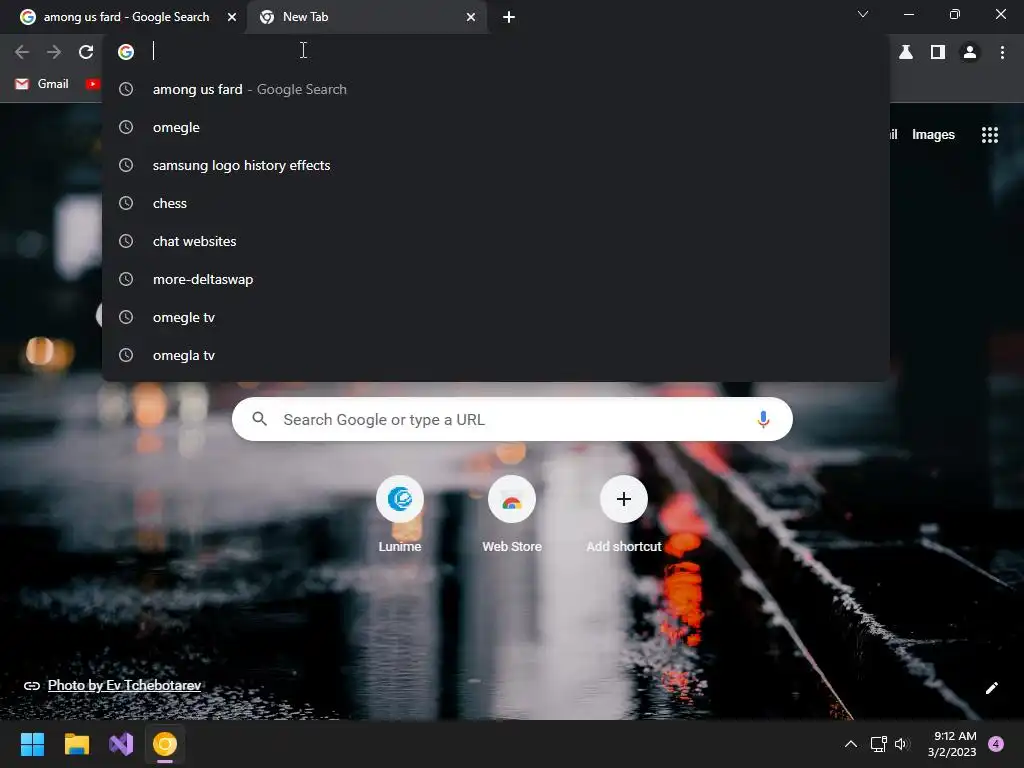Open File Explorer from the taskbar
The height and width of the screenshot is (768, 1024).
[76, 744]
